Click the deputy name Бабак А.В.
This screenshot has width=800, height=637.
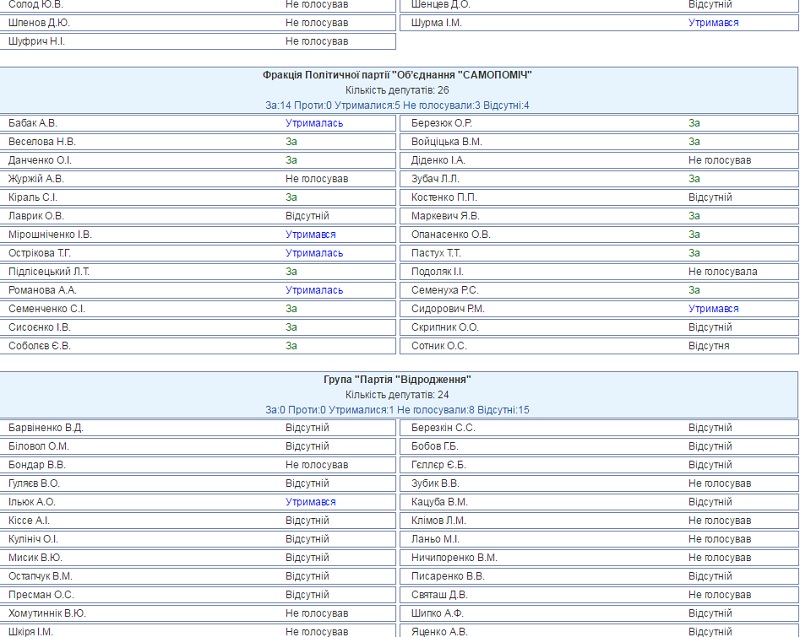coord(33,123)
